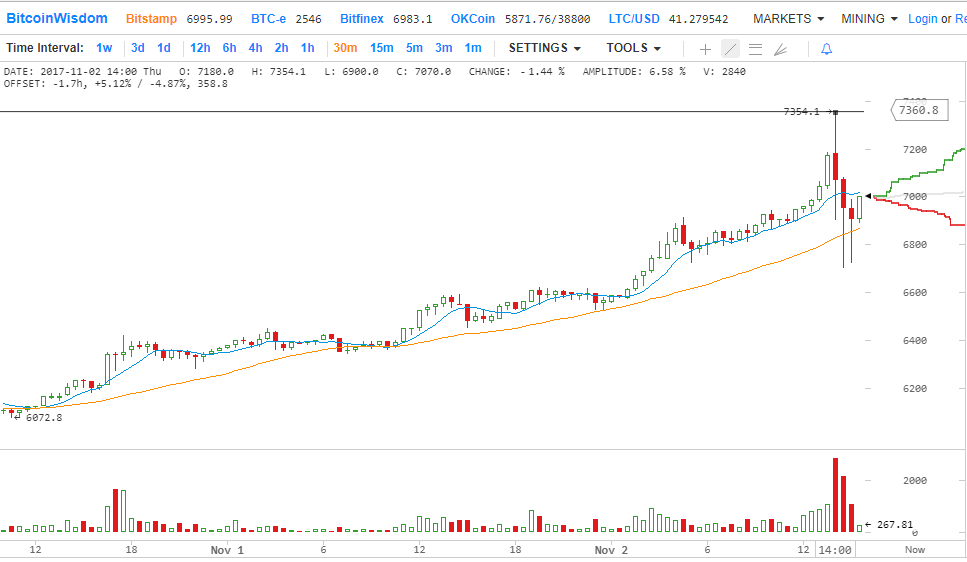Click the 14:00 time axis marker
Screen dimensions: 967x562
click(x=834, y=550)
